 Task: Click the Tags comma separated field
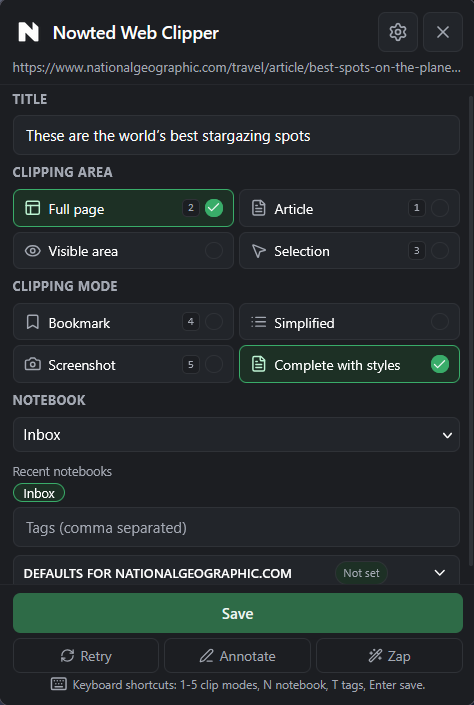[x=236, y=527]
